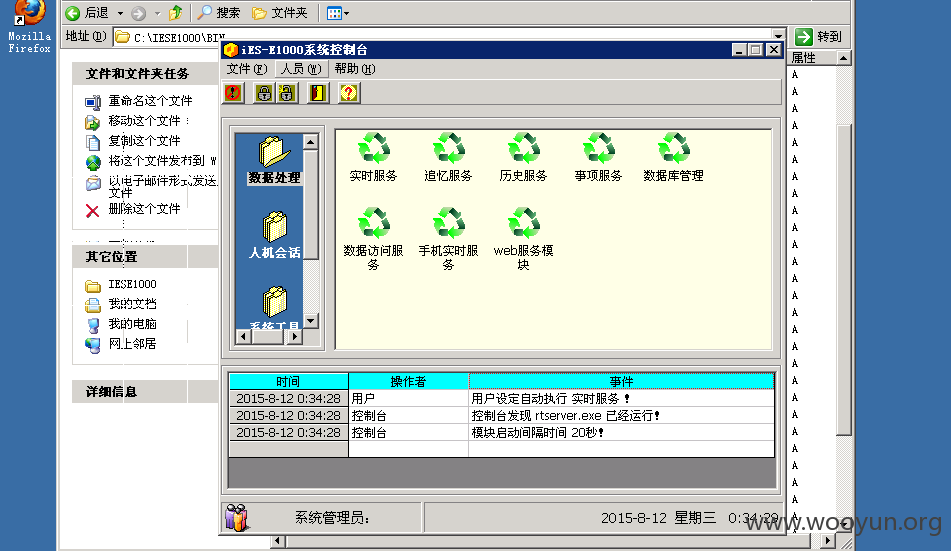The width and height of the screenshot is (951, 551).
Task: Click left arrow of category list scrollbar
Action: pos(243,336)
